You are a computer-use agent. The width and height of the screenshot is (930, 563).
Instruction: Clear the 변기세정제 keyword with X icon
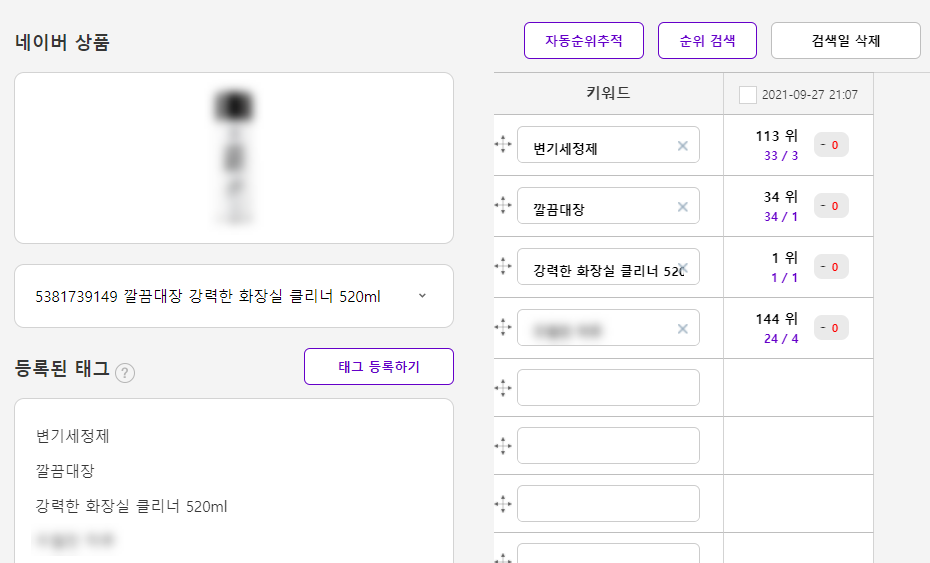(683, 146)
